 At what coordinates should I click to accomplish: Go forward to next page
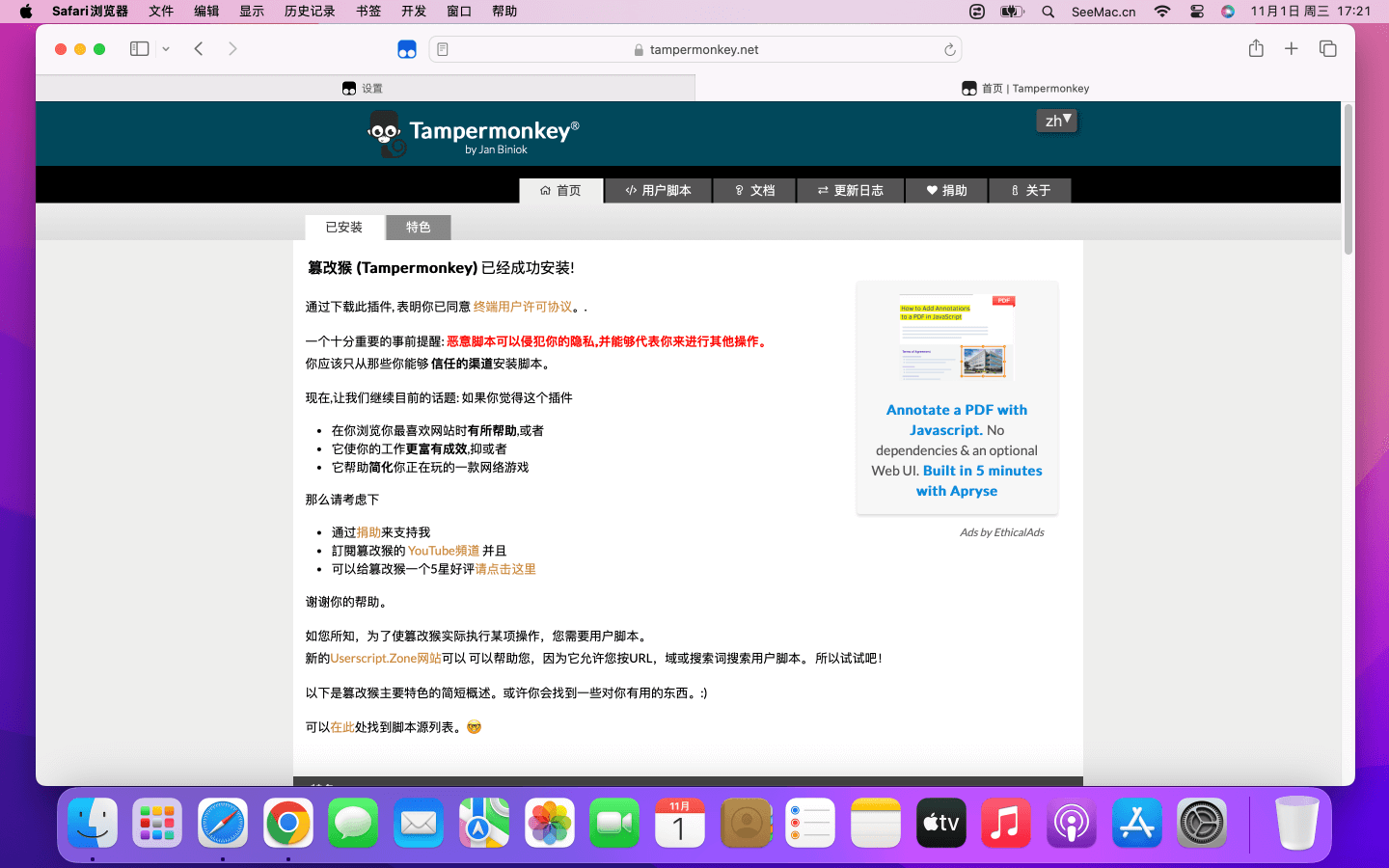(x=232, y=49)
